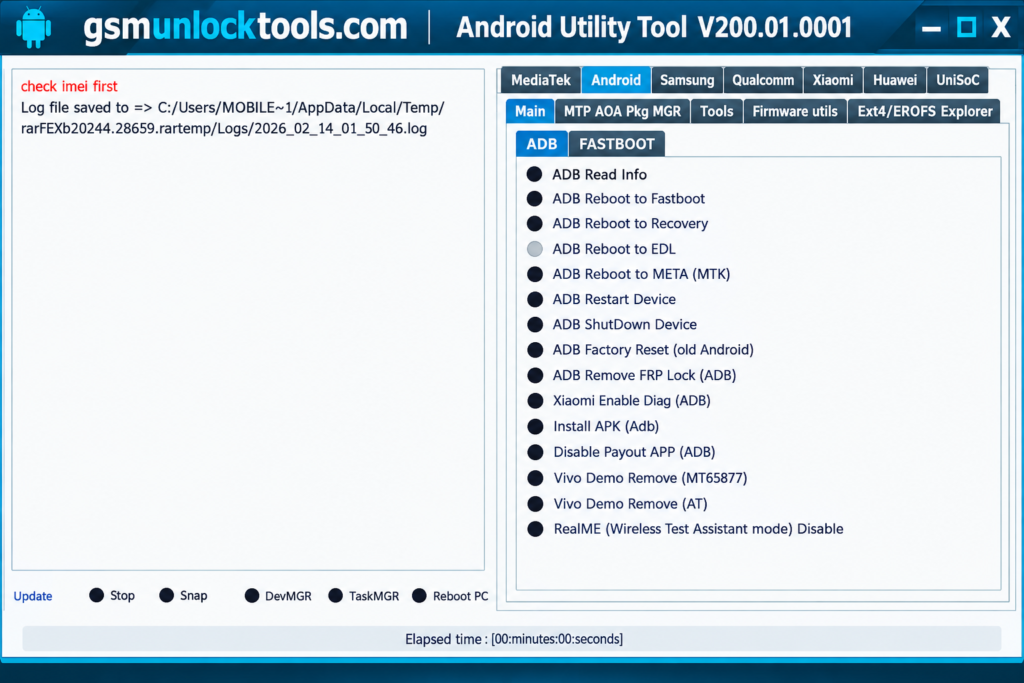
Task: Switch to the FASTBOOT mode tab
Action: 616,144
